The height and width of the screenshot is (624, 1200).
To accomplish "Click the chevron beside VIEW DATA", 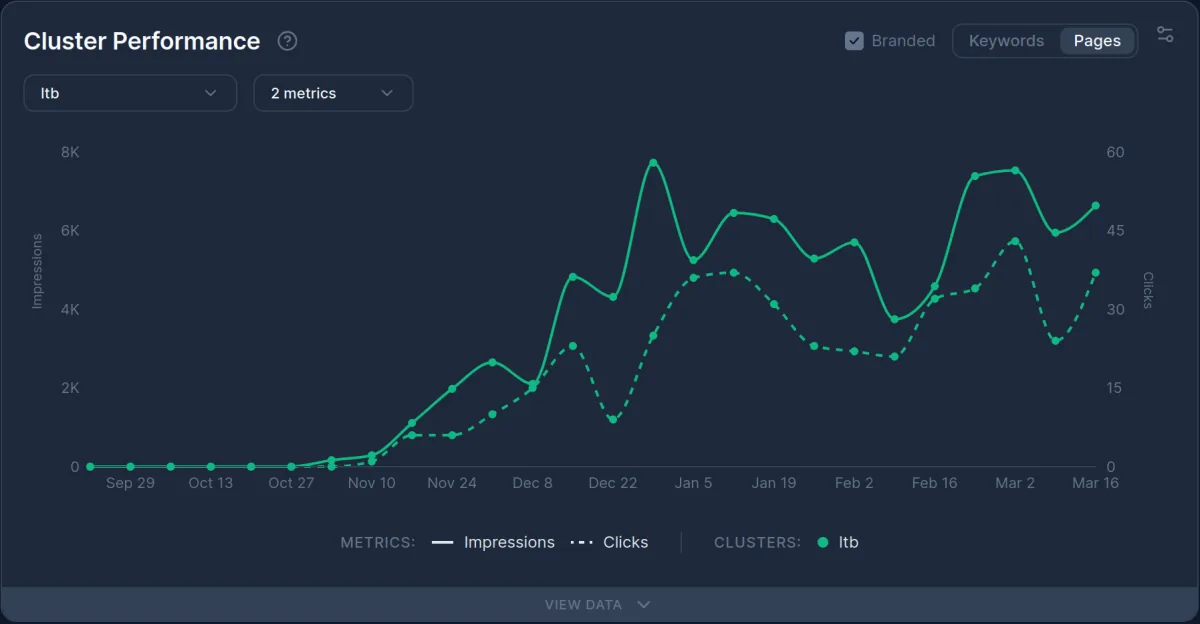I will (x=643, y=604).
